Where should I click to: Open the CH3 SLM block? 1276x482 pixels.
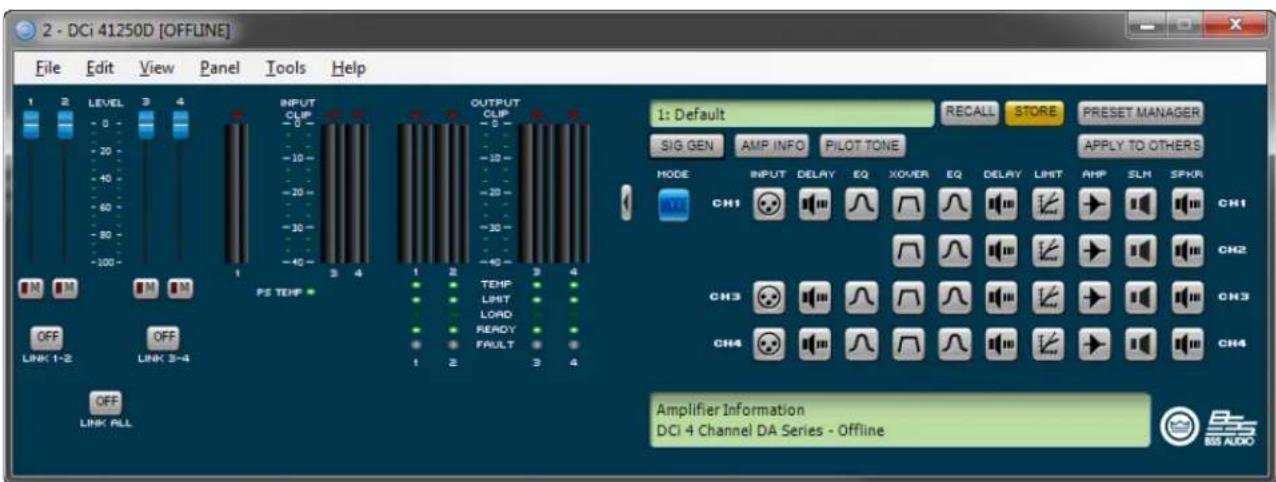pos(1139,297)
